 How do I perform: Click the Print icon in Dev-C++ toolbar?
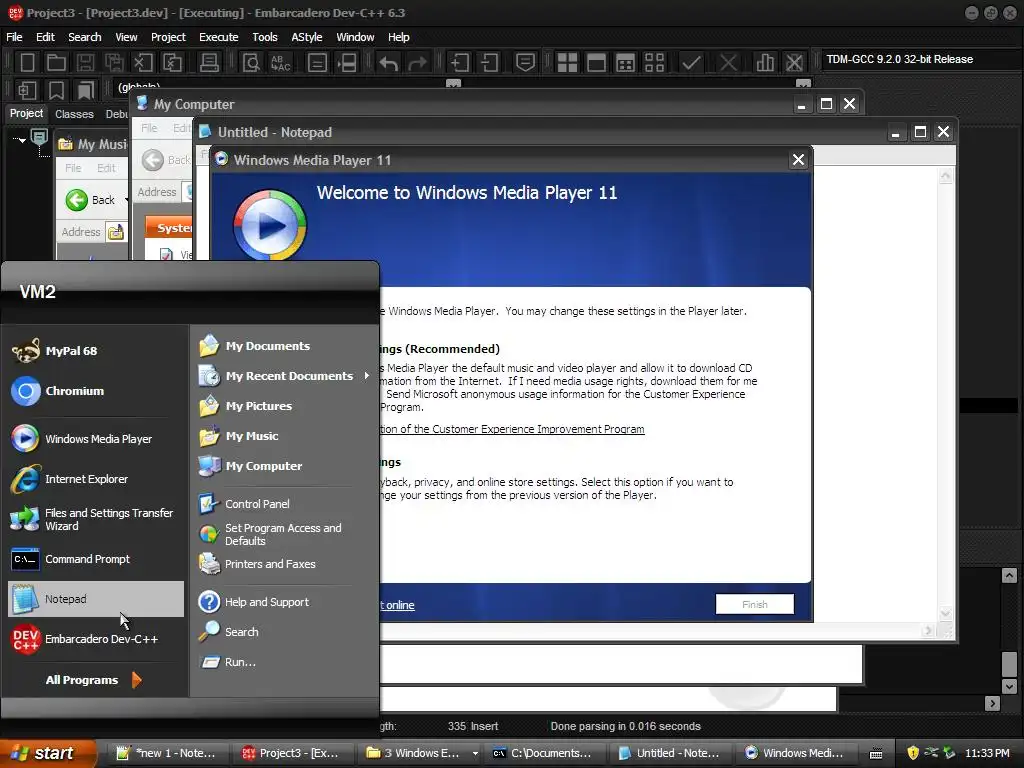(209, 63)
